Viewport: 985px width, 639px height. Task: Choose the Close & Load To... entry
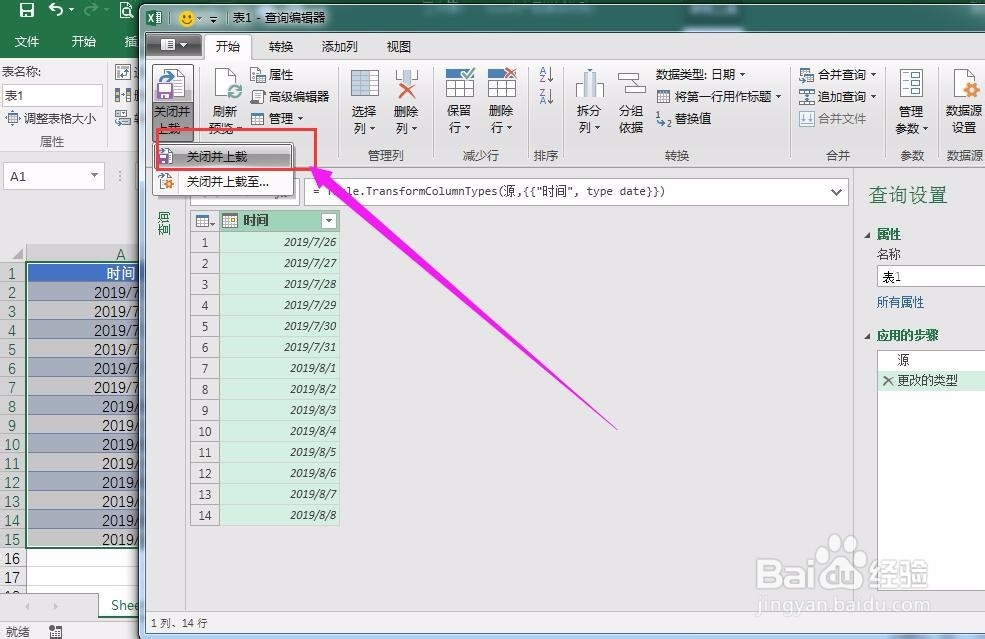[x=224, y=182]
